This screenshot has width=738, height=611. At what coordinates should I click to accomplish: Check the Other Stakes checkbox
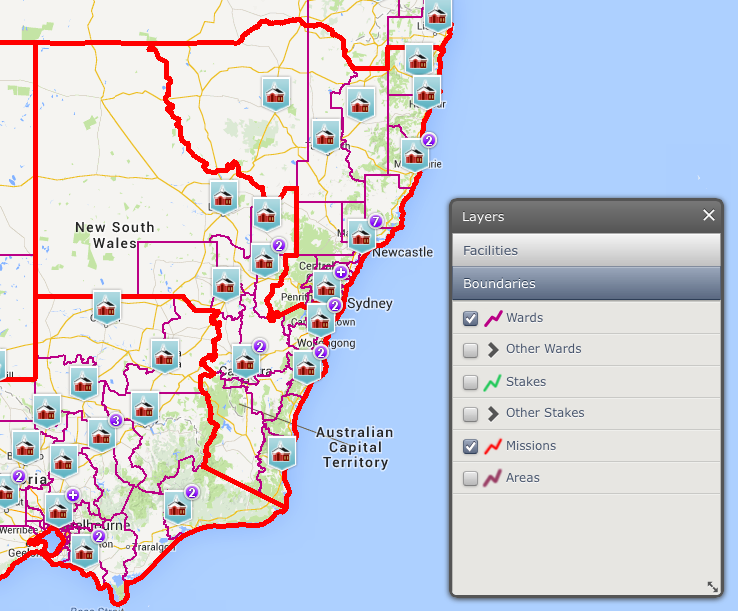click(x=470, y=414)
